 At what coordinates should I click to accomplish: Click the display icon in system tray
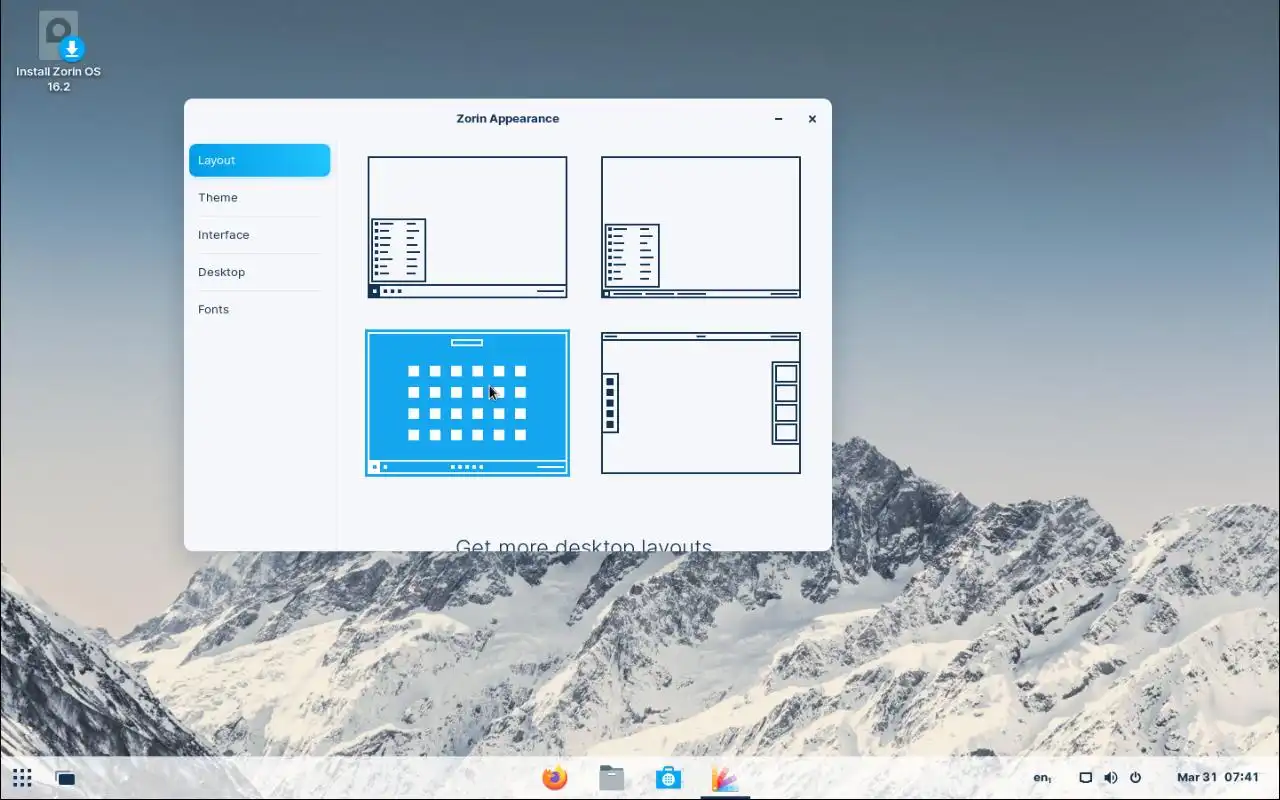[x=1085, y=777]
